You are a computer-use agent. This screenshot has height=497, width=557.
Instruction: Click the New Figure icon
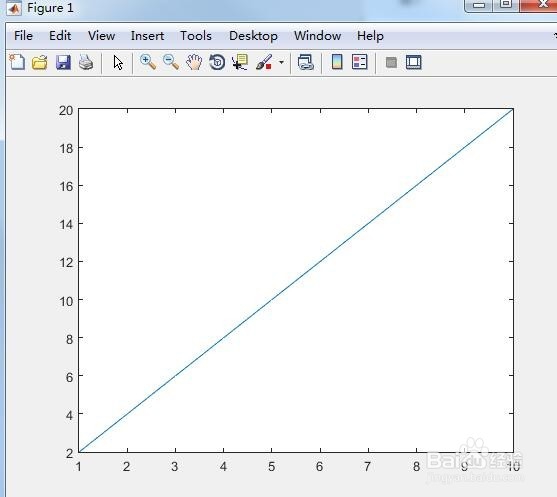tap(17, 63)
